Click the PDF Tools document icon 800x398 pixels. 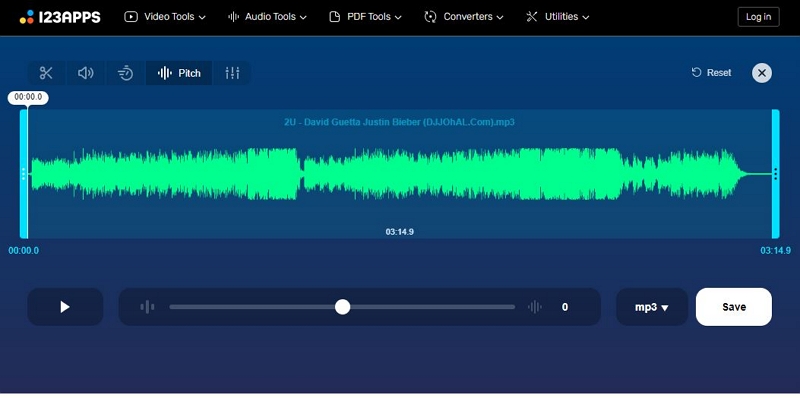pos(335,17)
